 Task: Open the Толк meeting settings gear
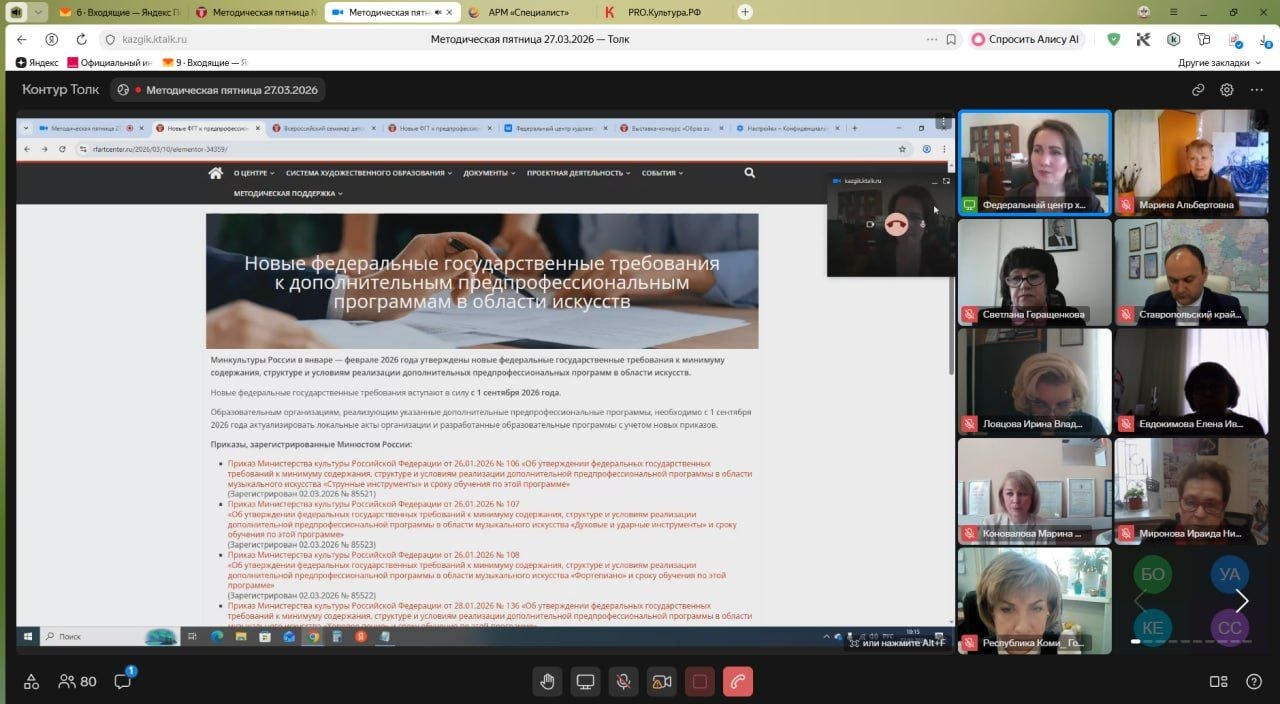(x=1227, y=90)
